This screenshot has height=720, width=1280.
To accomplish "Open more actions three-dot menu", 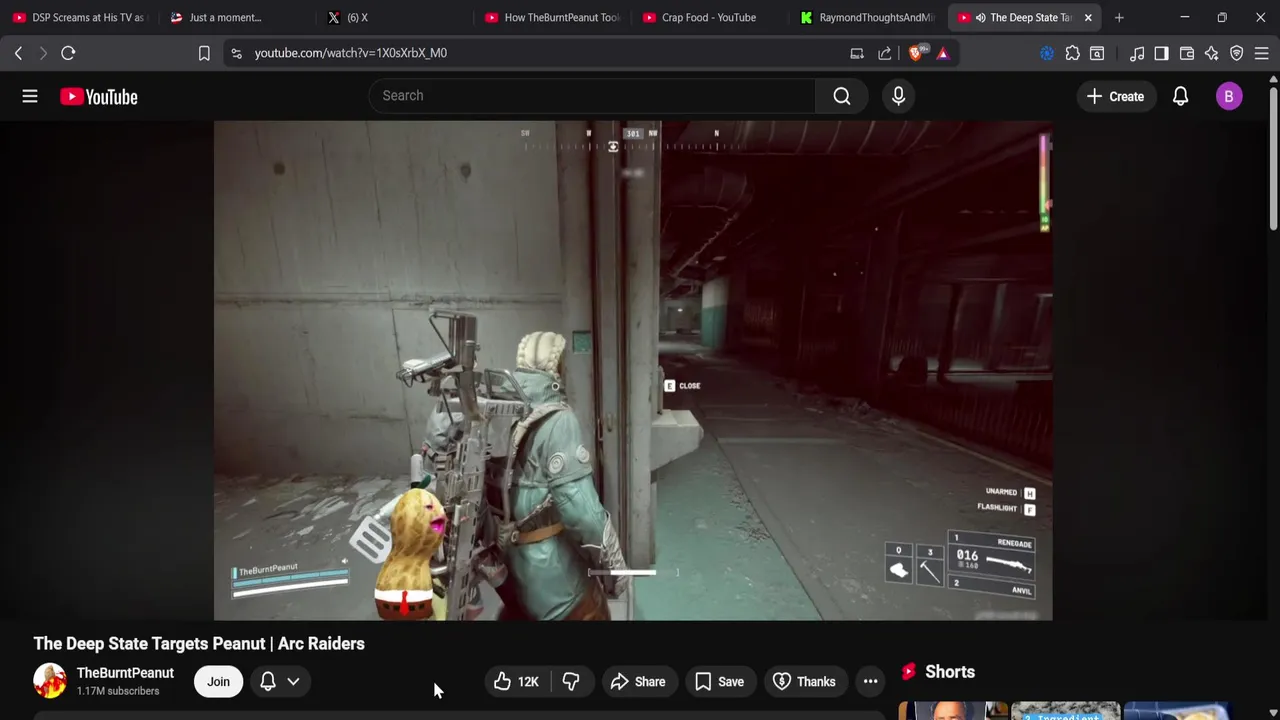I will pyautogui.click(x=870, y=682).
